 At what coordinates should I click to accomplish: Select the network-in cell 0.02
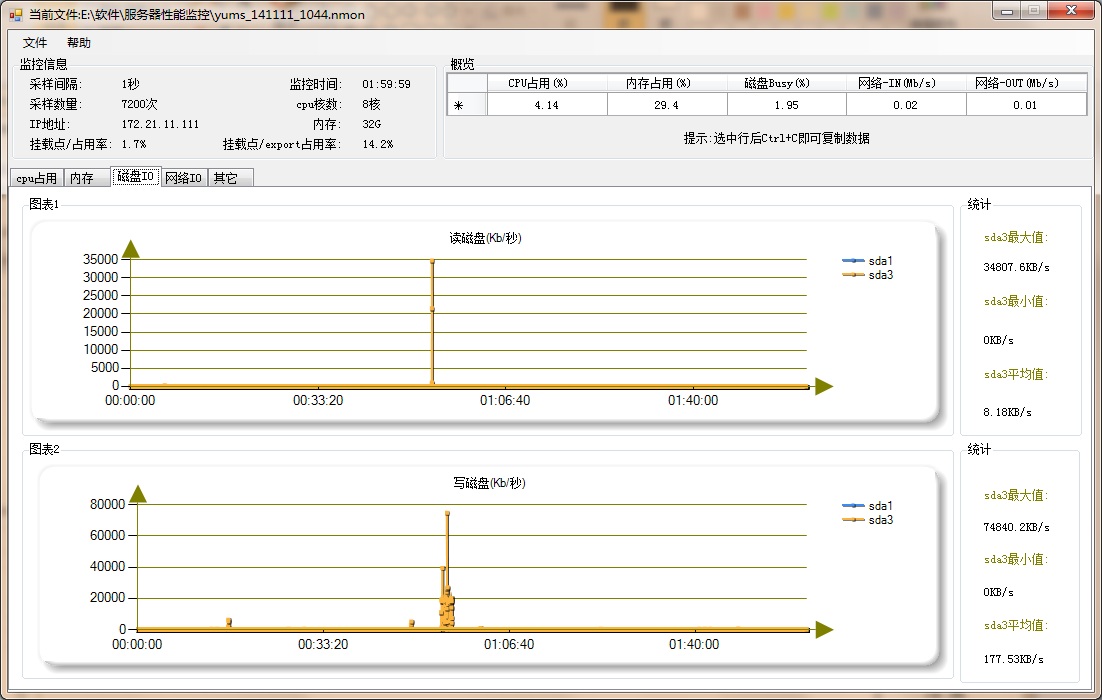pyautogui.click(x=906, y=105)
